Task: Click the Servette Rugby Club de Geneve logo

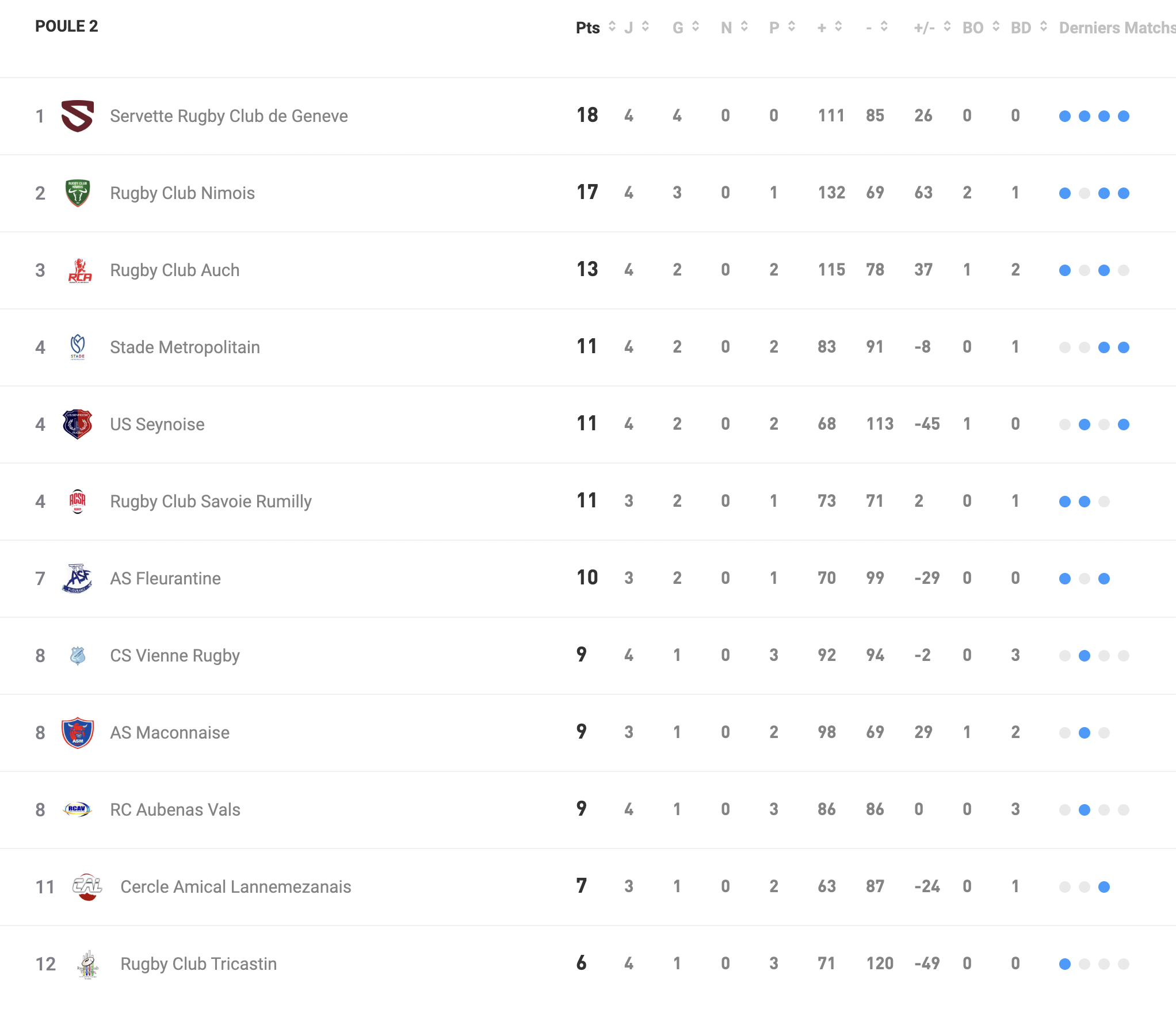Action: click(78, 116)
